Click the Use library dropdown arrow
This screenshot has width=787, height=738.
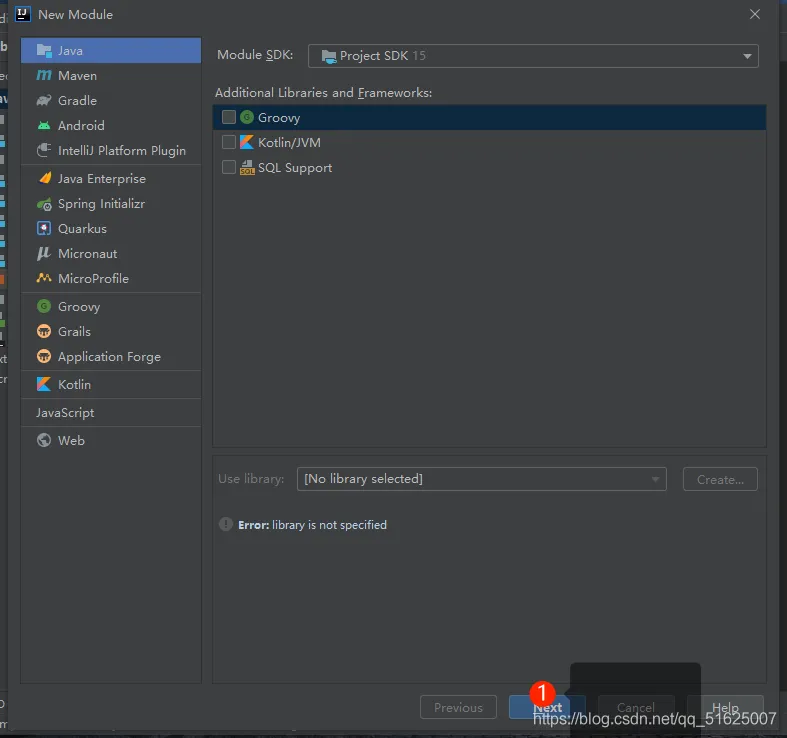(x=655, y=479)
